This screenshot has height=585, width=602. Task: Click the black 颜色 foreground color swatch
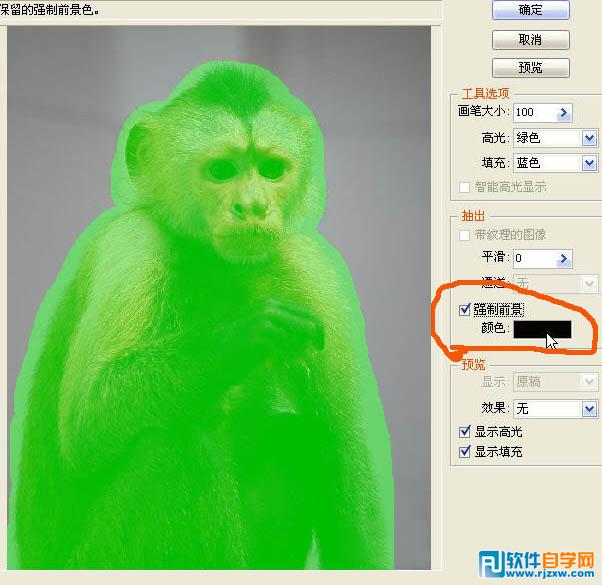point(542,329)
